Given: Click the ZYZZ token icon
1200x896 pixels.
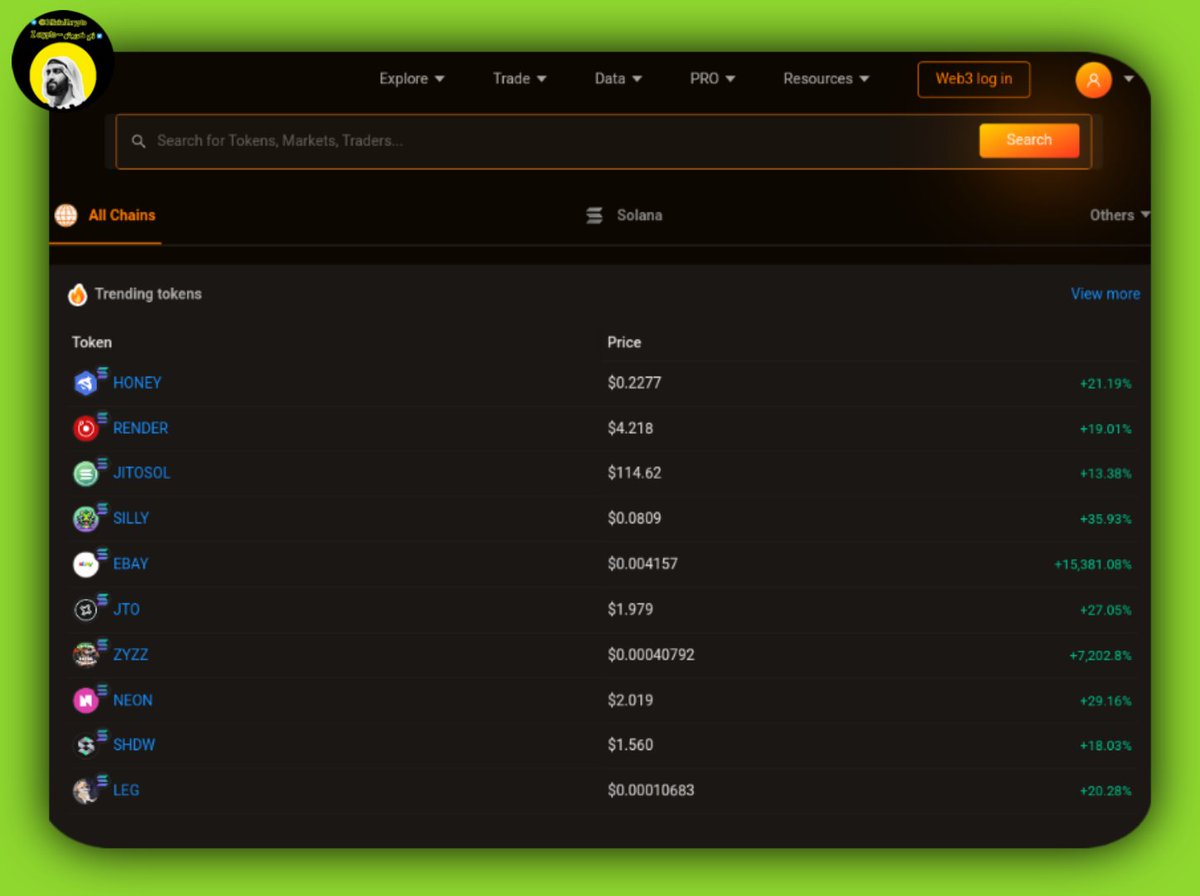Looking at the screenshot, I should point(86,655).
